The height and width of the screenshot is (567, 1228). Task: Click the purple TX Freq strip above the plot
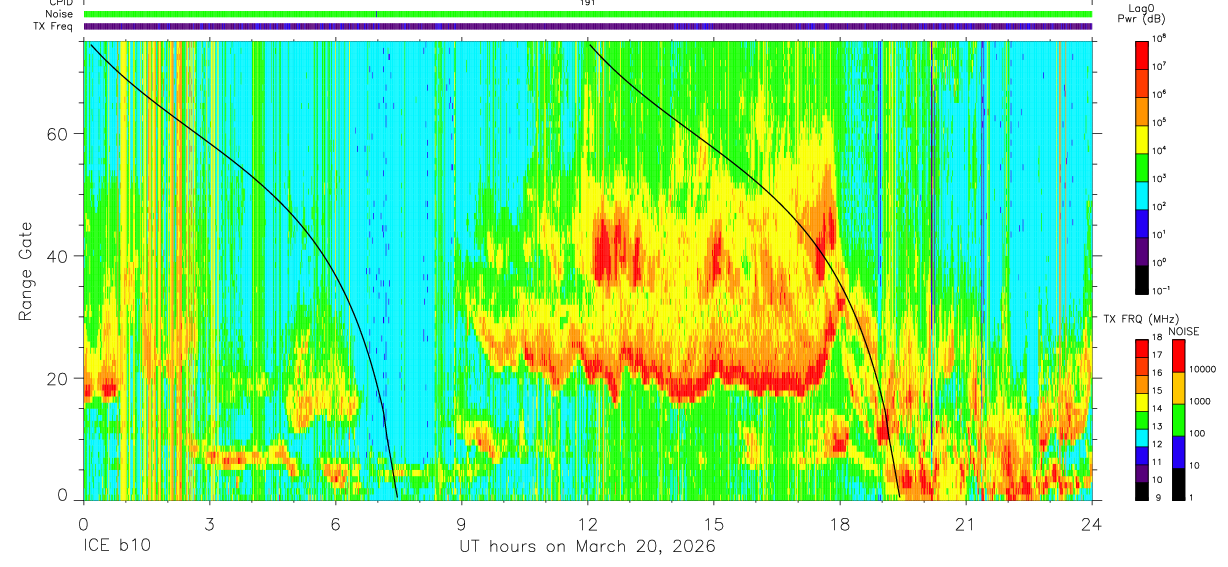587,26
